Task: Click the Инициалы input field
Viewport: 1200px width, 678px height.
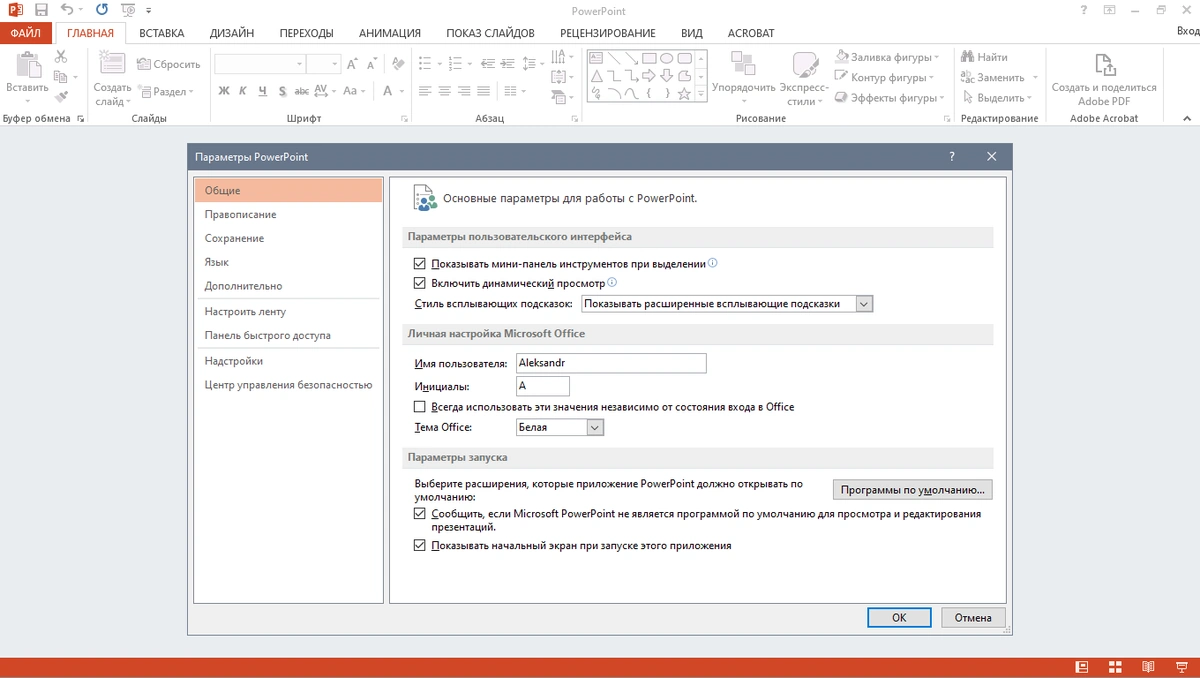Action: 543,386
